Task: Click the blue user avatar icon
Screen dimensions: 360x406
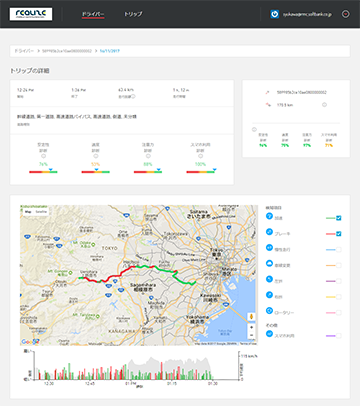Action: [x=274, y=14]
